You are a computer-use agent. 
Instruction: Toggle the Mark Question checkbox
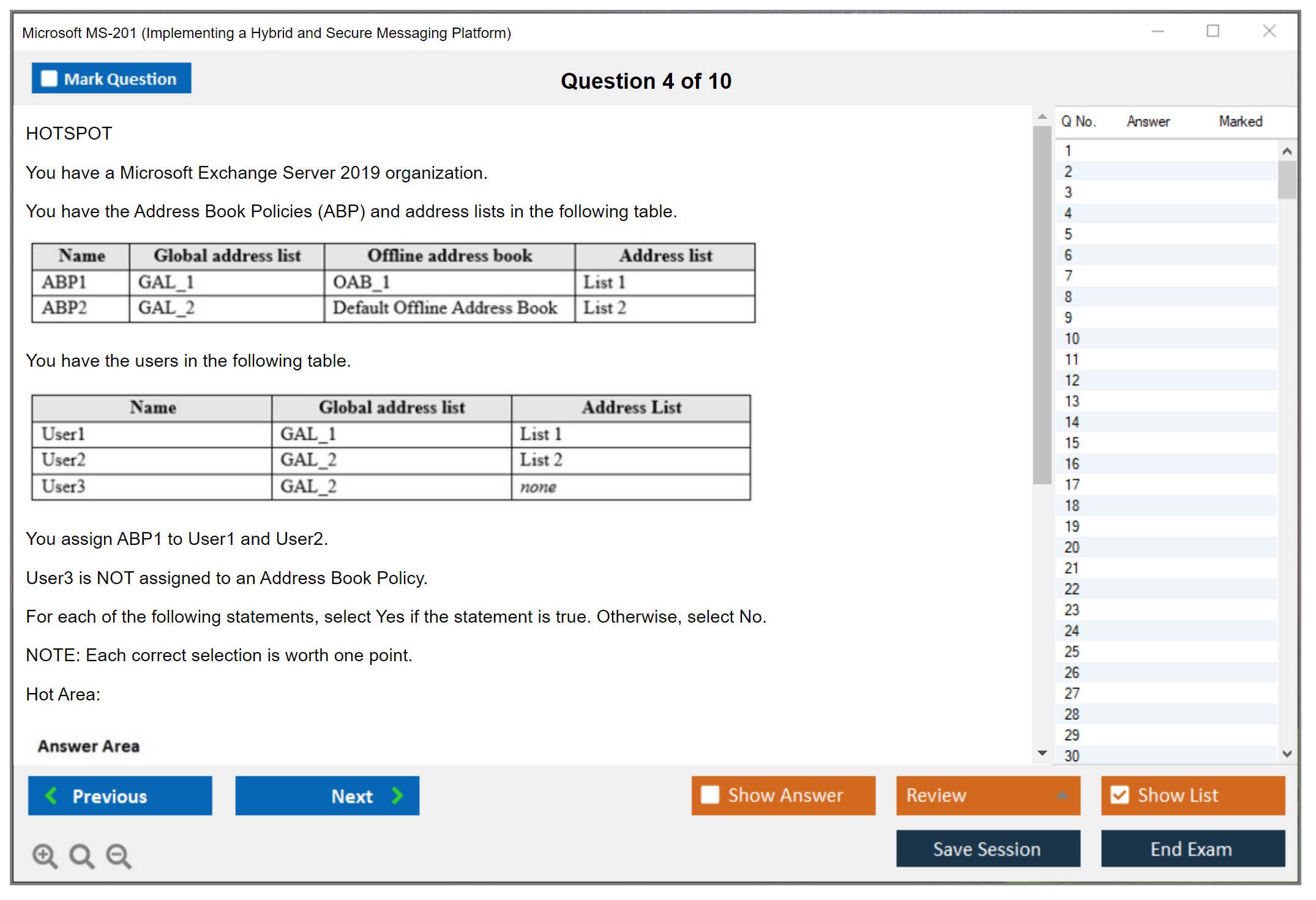tap(49, 78)
